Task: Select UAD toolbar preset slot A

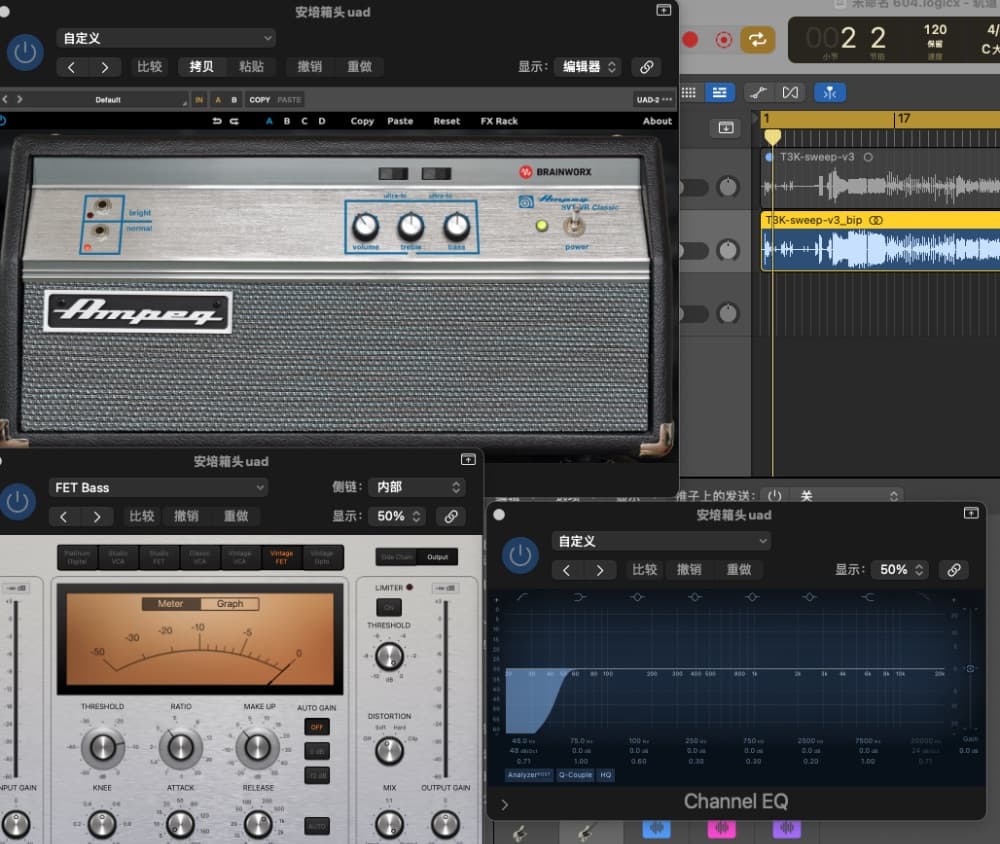Action: click(x=218, y=100)
